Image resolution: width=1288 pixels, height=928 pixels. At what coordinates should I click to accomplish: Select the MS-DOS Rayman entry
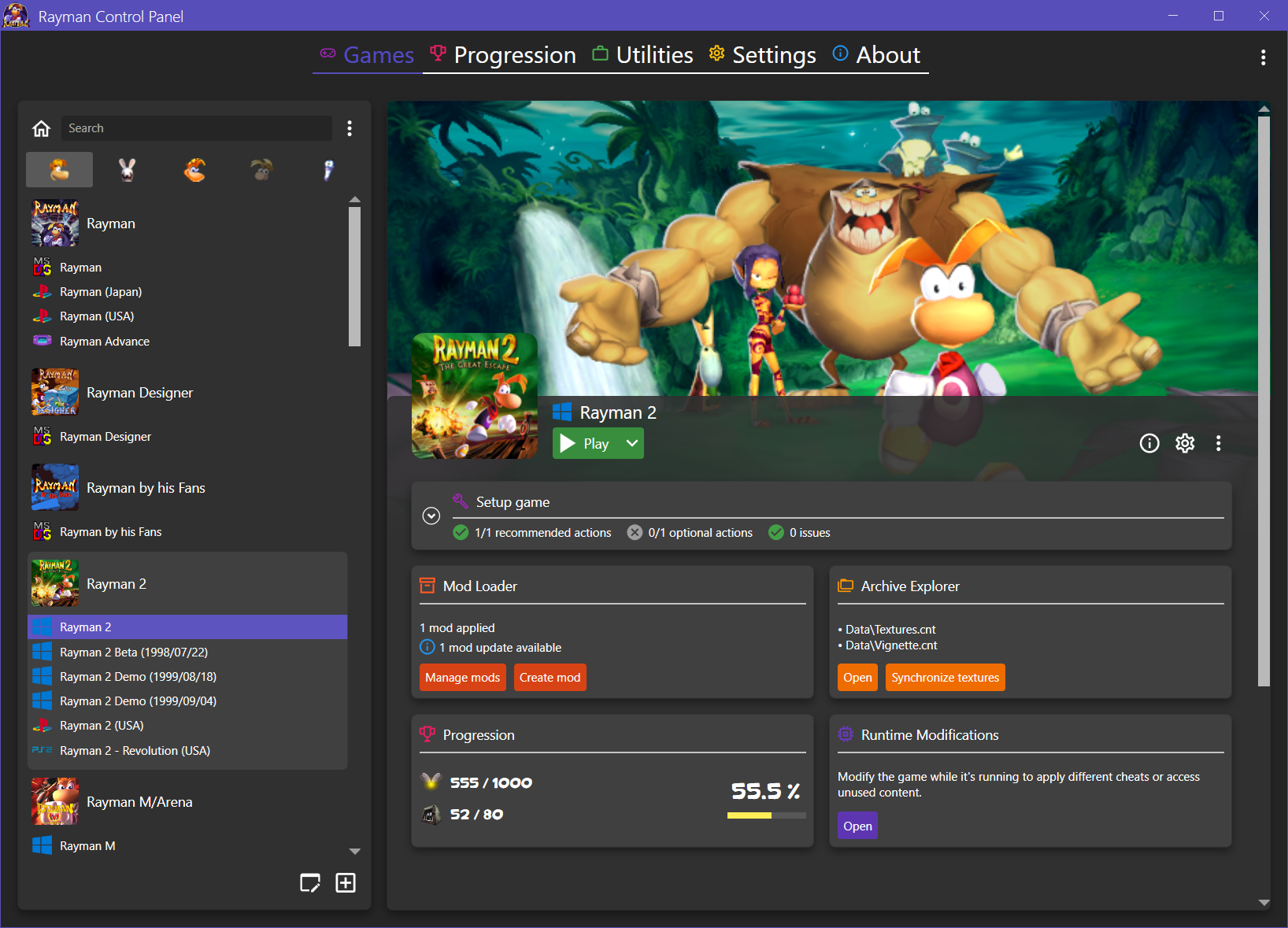tap(187, 268)
